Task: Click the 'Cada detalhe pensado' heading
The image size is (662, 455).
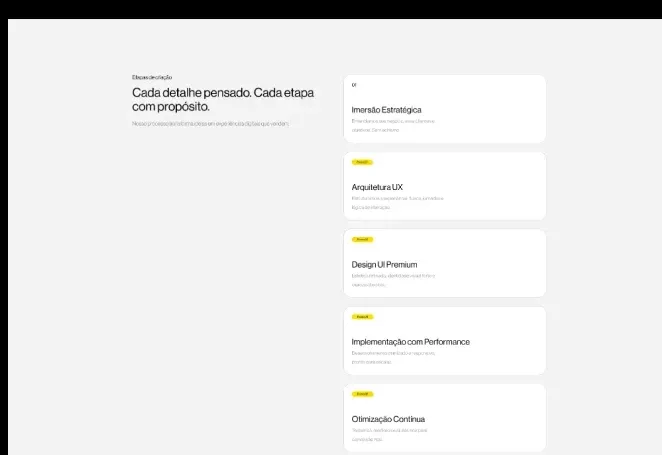Action: [x=223, y=100]
